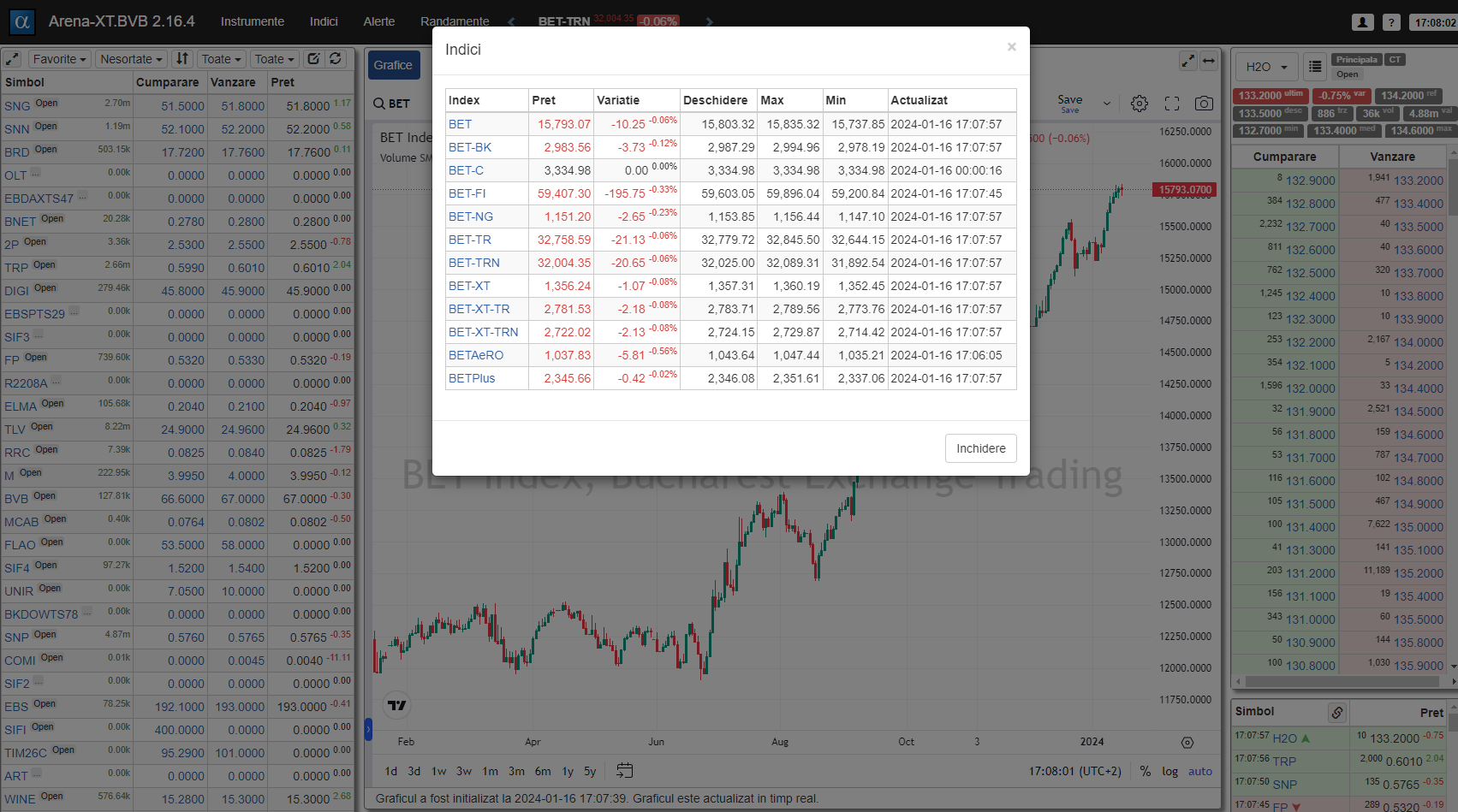Toggle percent scale on chart
1458x812 pixels.
[1146, 771]
